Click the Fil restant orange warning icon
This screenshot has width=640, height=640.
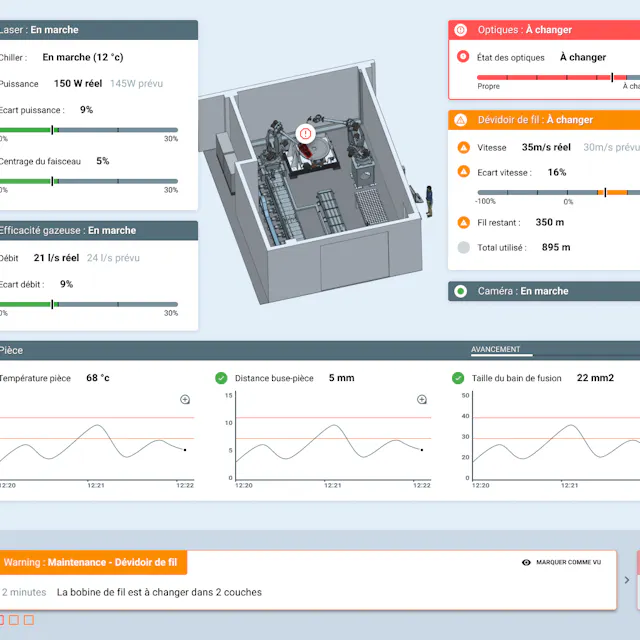click(x=463, y=222)
